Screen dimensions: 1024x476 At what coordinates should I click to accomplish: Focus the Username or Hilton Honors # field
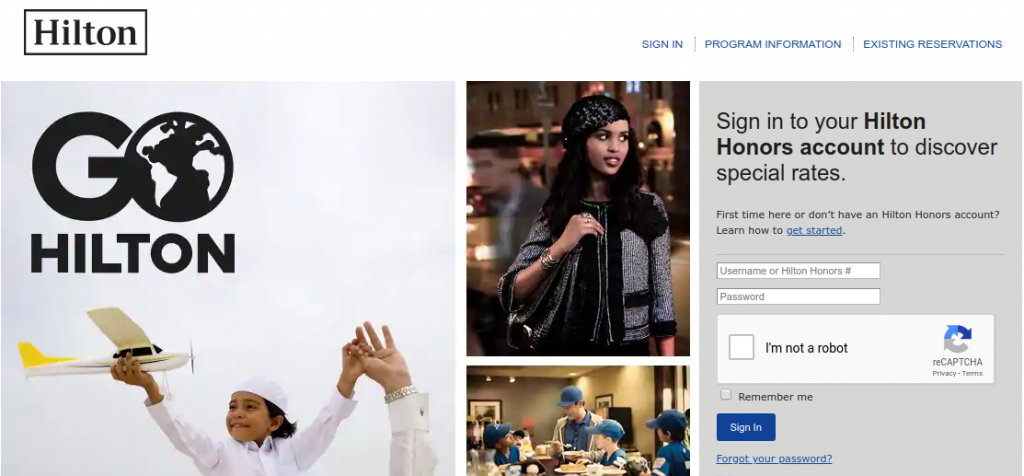[x=798, y=270]
